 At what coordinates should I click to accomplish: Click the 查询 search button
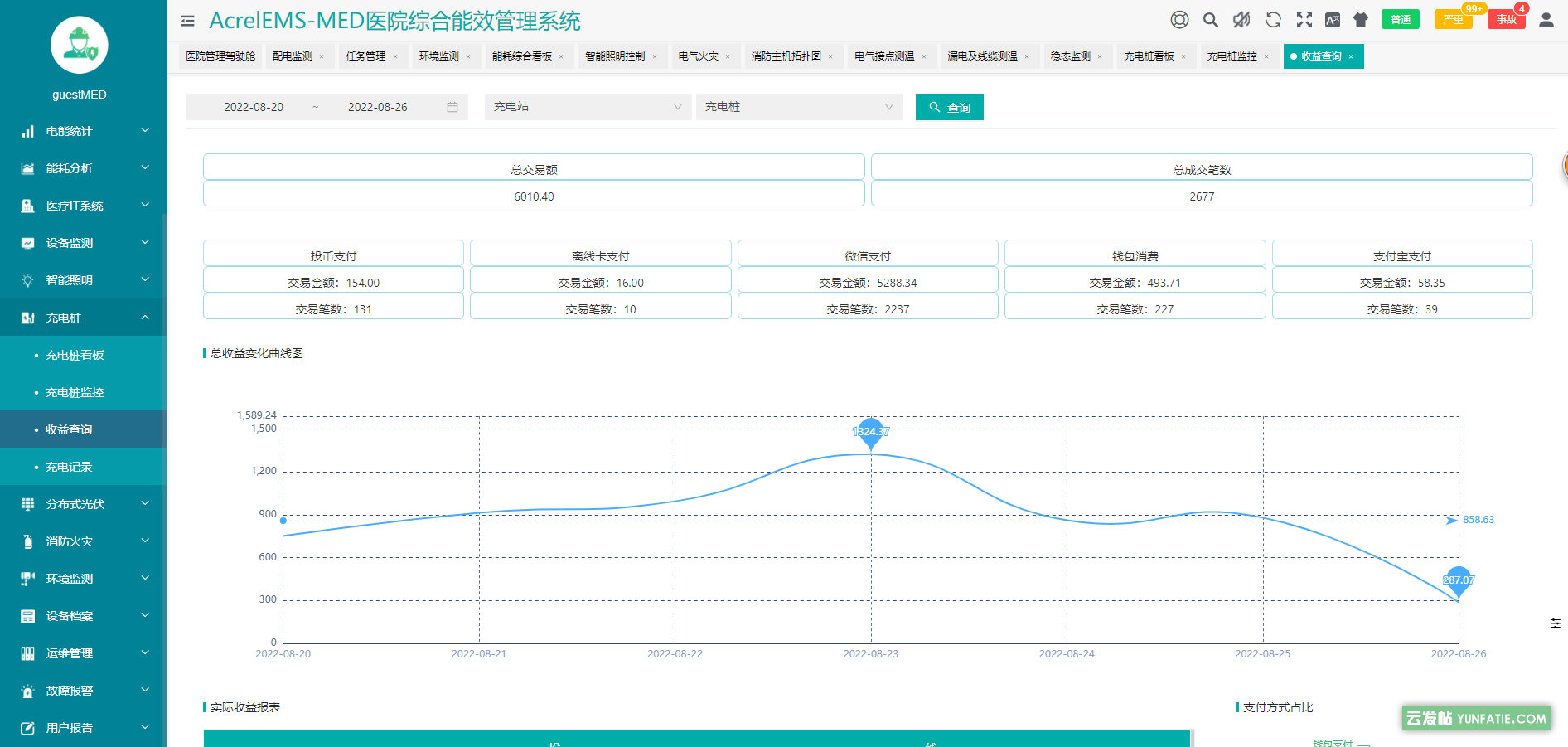tap(950, 107)
